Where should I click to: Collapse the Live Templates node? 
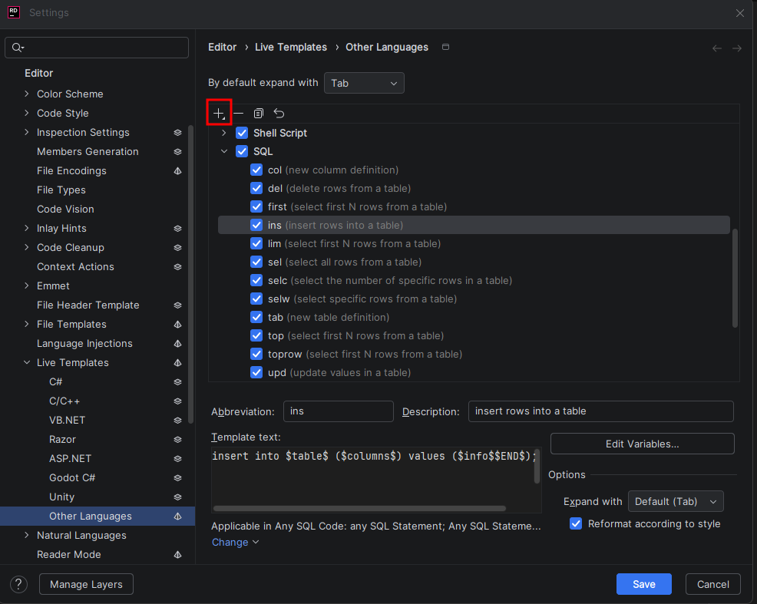click(x=27, y=363)
